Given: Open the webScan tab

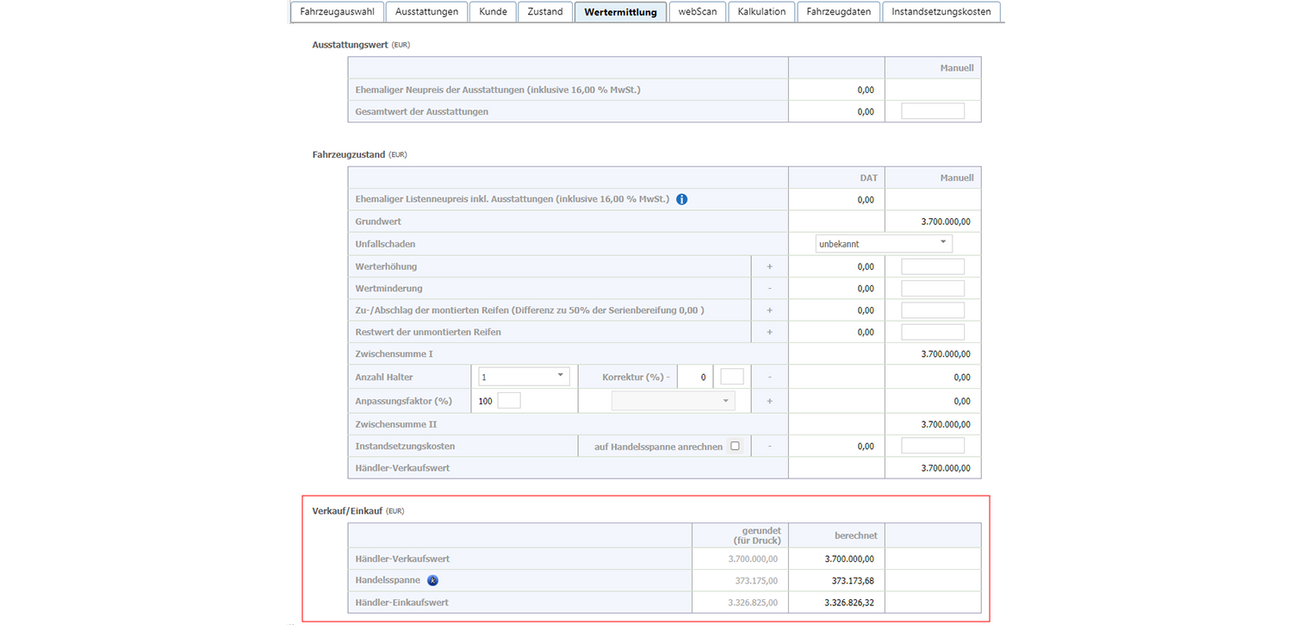Looking at the screenshot, I should 697,12.
